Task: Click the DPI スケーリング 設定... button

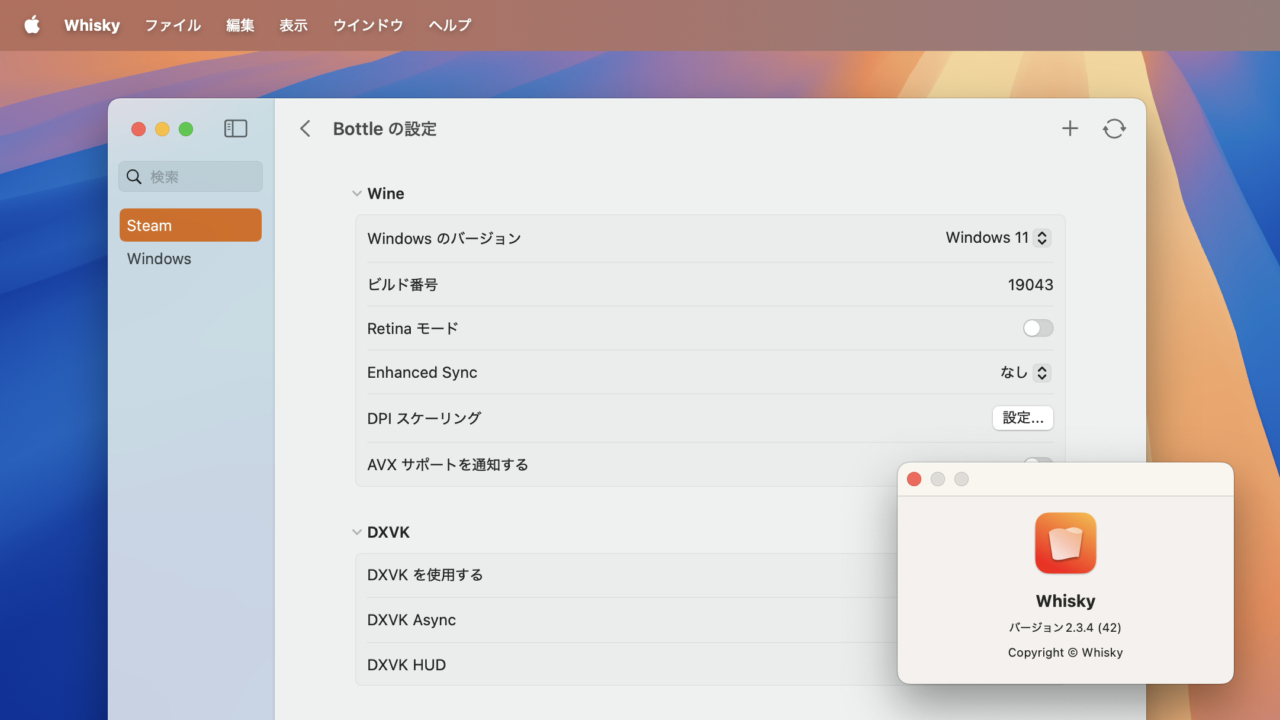Action: tap(1023, 418)
